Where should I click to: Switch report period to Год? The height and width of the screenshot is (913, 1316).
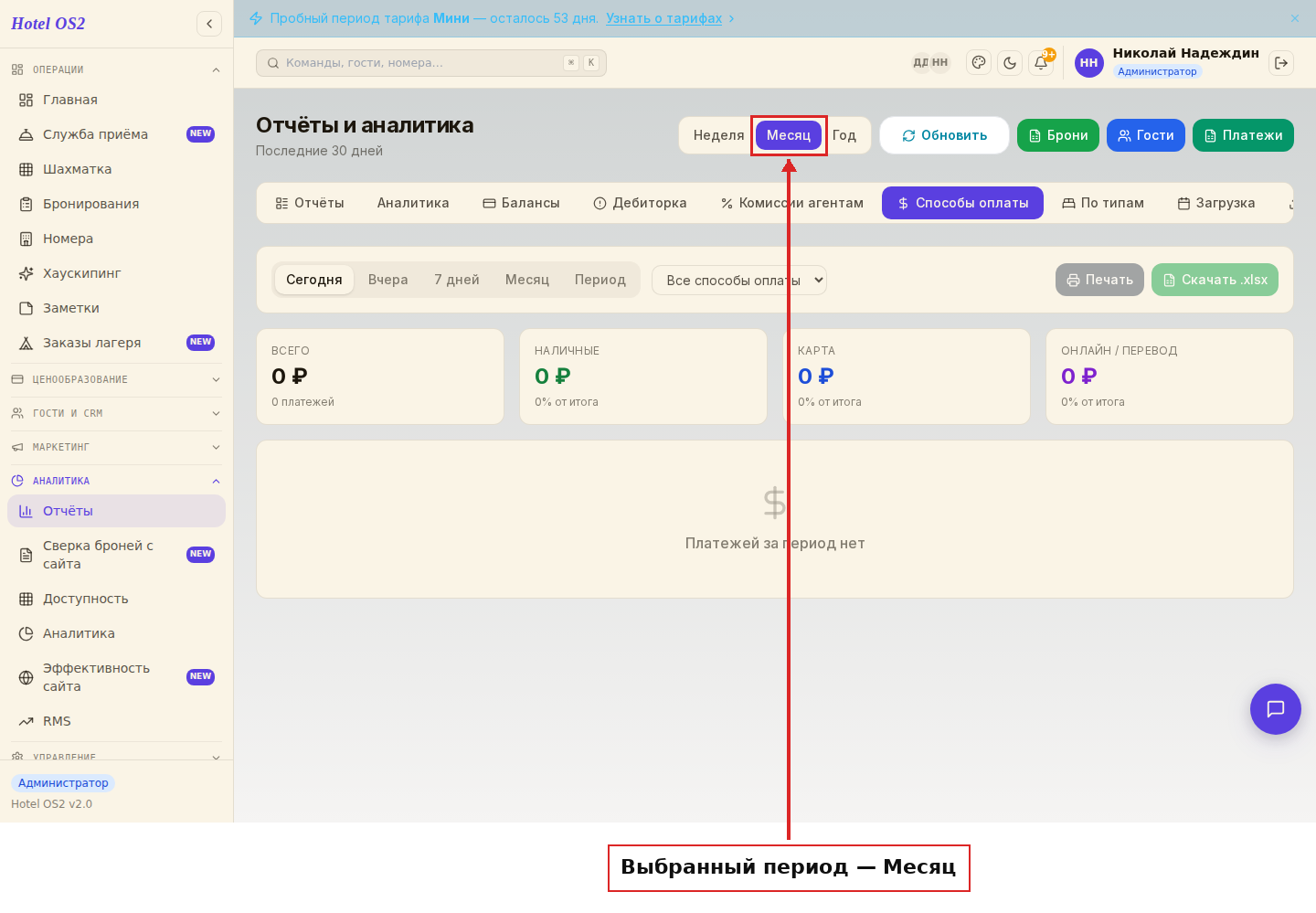coord(844,135)
